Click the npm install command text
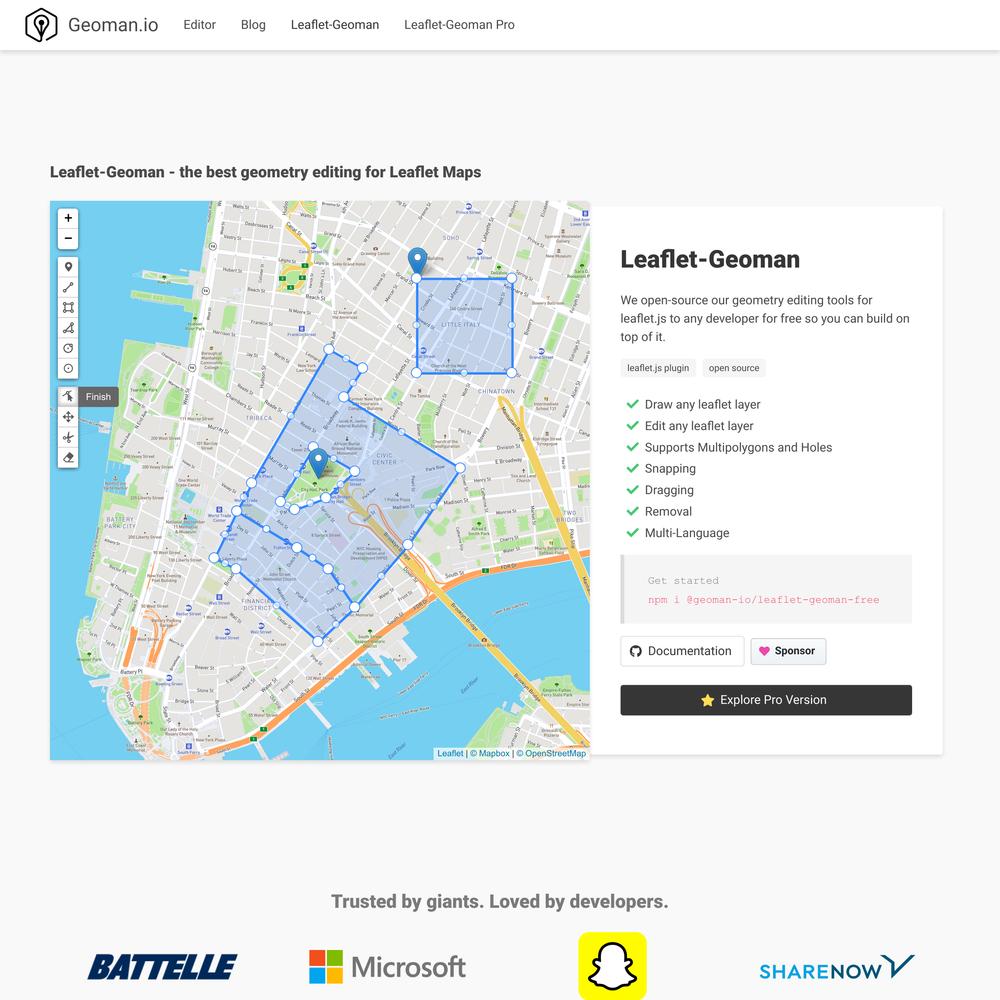This screenshot has width=1000, height=1000. tap(763, 599)
